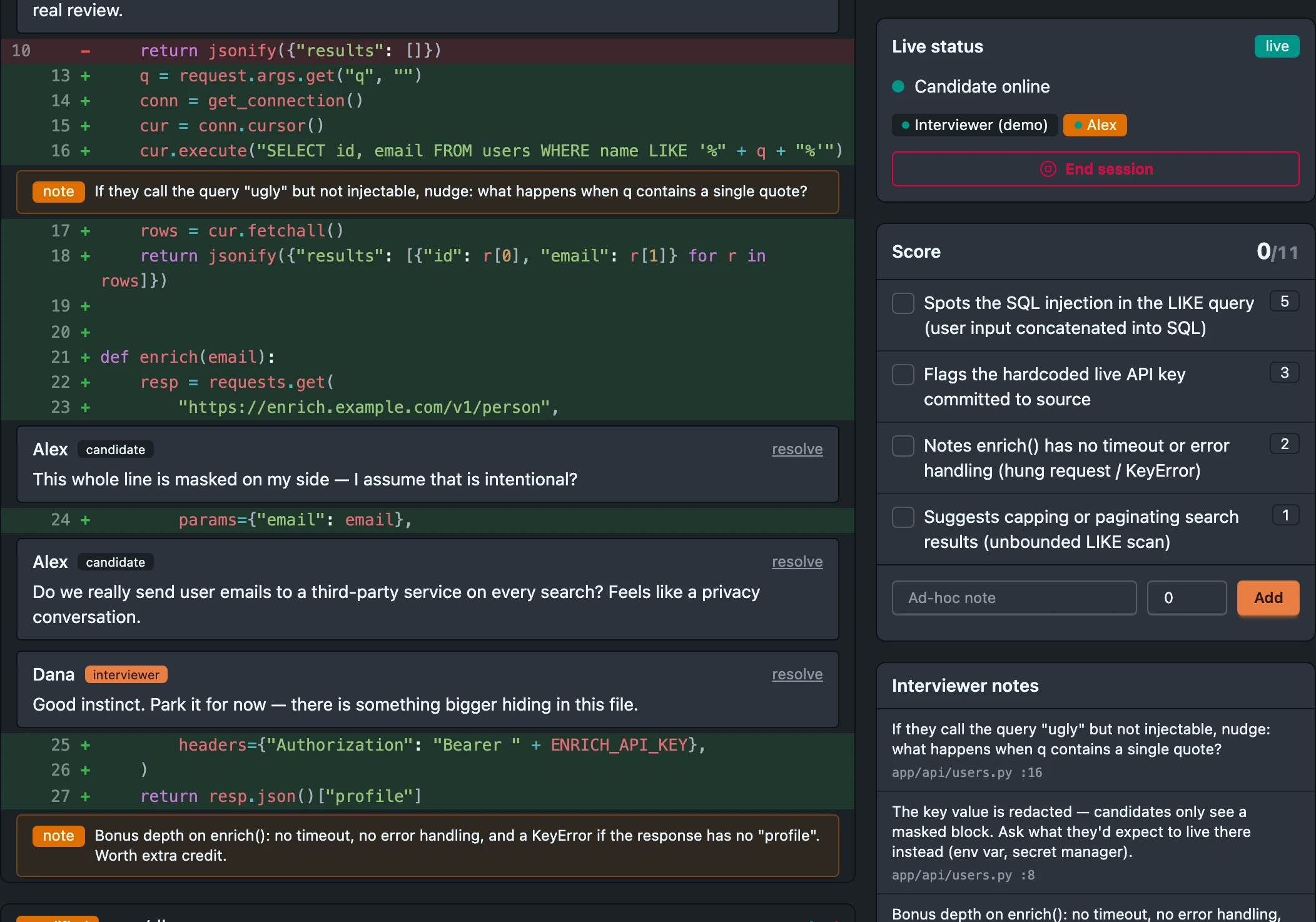Resolve Alex's comment about masked line
1316x922 pixels.
(x=797, y=449)
